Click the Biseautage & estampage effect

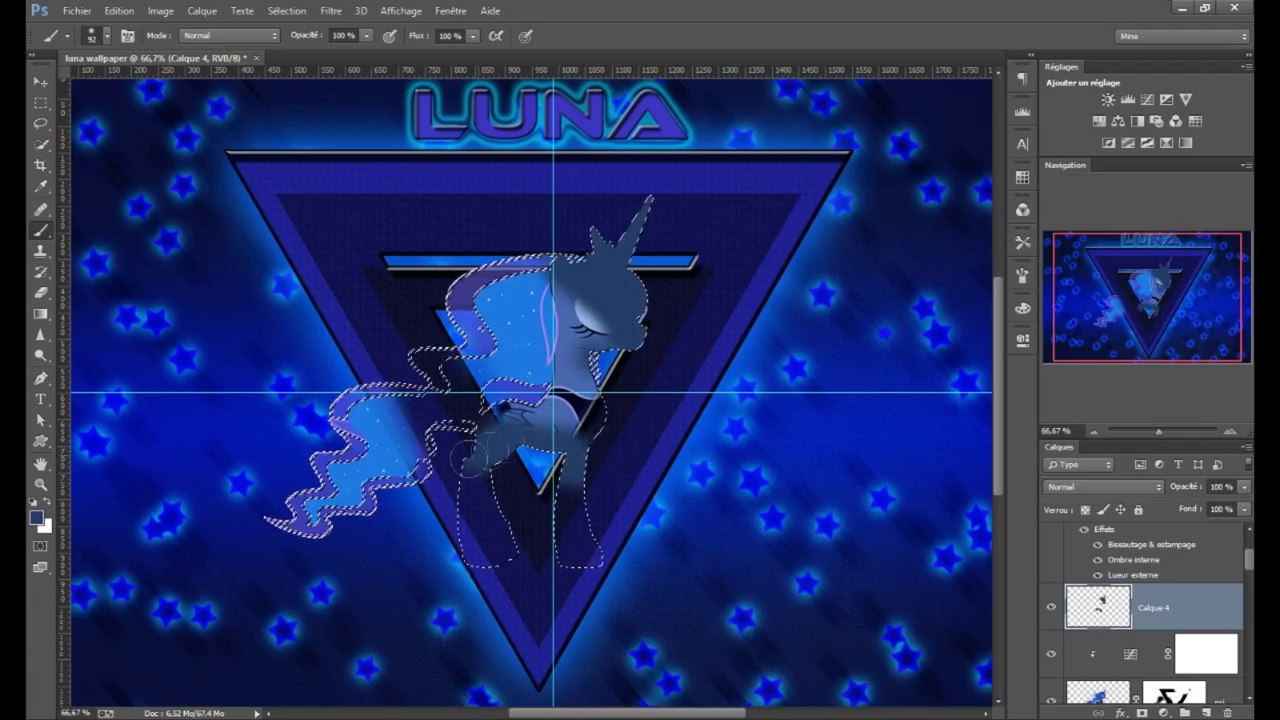(1151, 545)
